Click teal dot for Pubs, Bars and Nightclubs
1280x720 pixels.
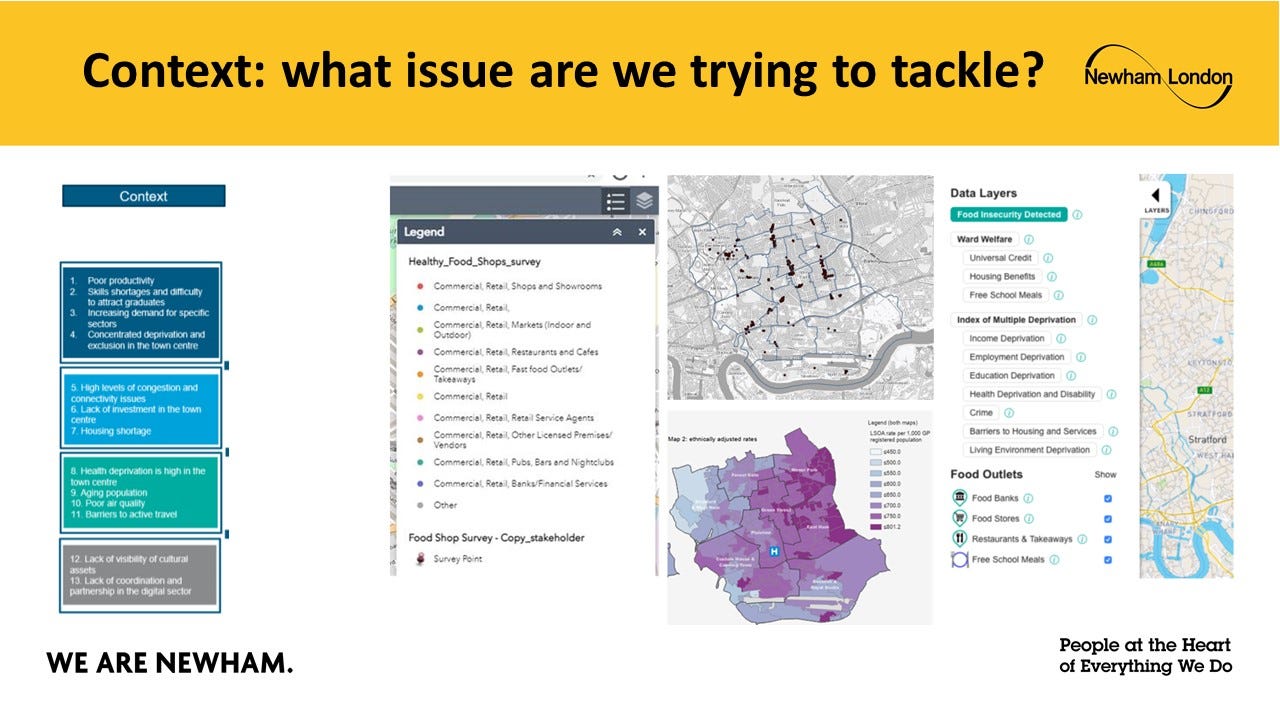pos(419,462)
